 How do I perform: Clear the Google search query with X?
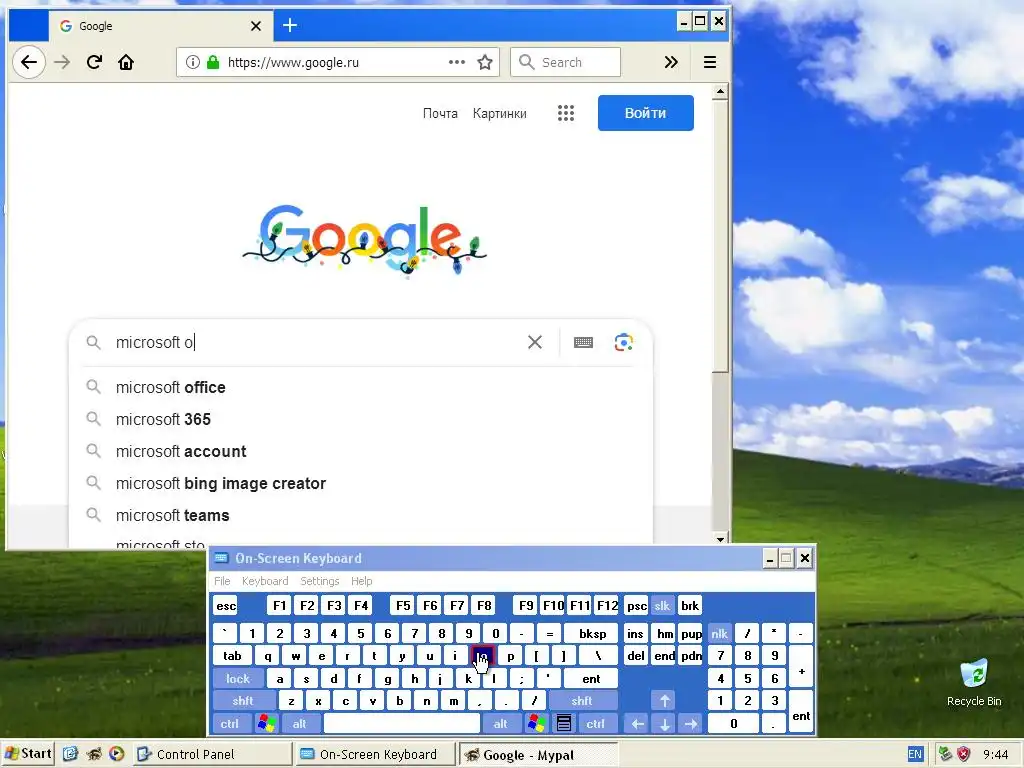[535, 342]
